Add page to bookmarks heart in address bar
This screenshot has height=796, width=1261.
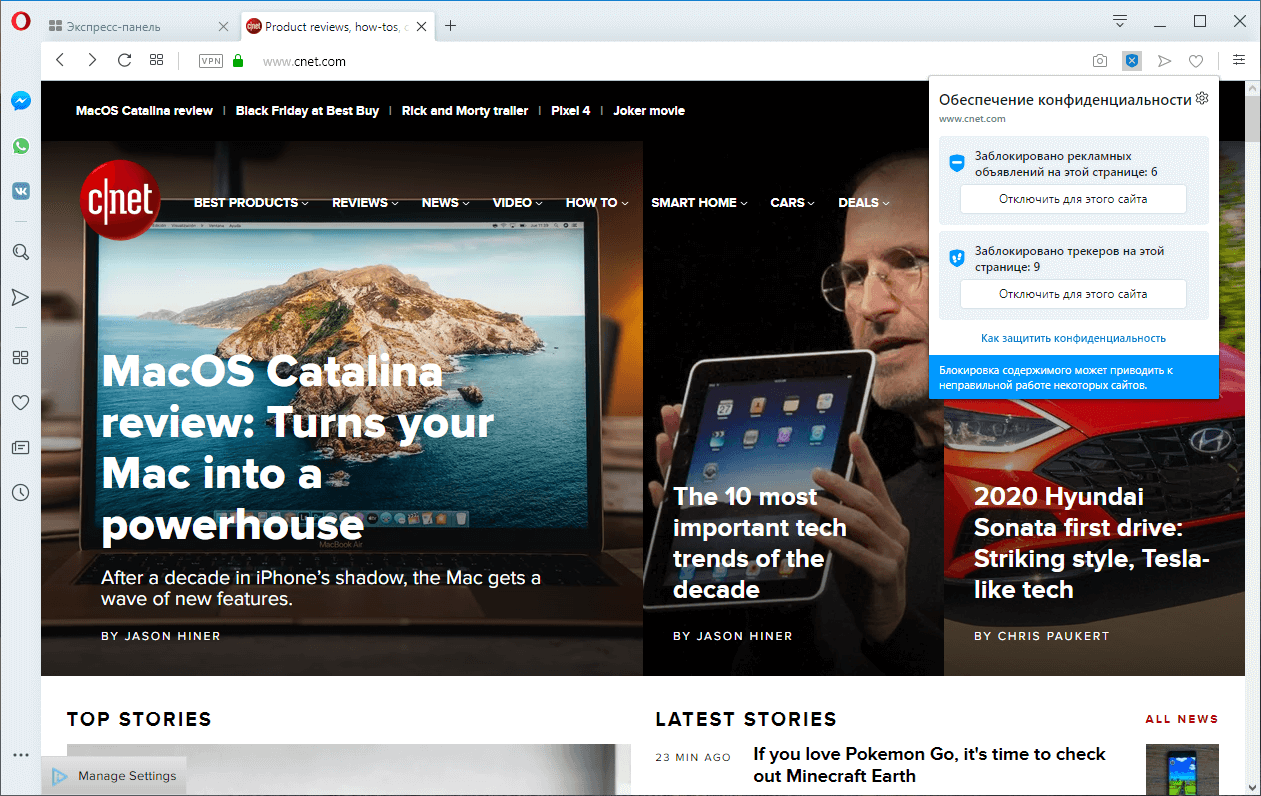pos(1196,61)
